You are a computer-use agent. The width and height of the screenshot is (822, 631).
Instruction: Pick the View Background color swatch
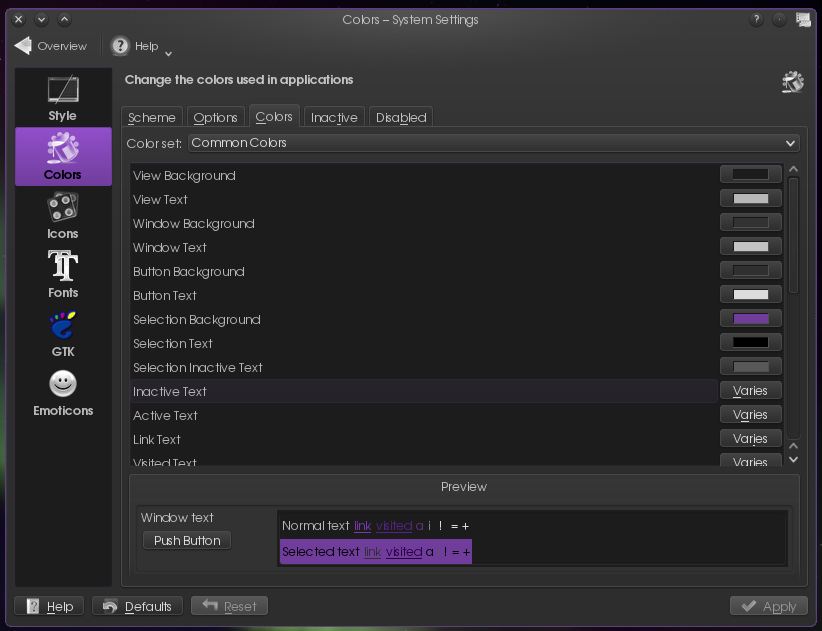[751, 175]
